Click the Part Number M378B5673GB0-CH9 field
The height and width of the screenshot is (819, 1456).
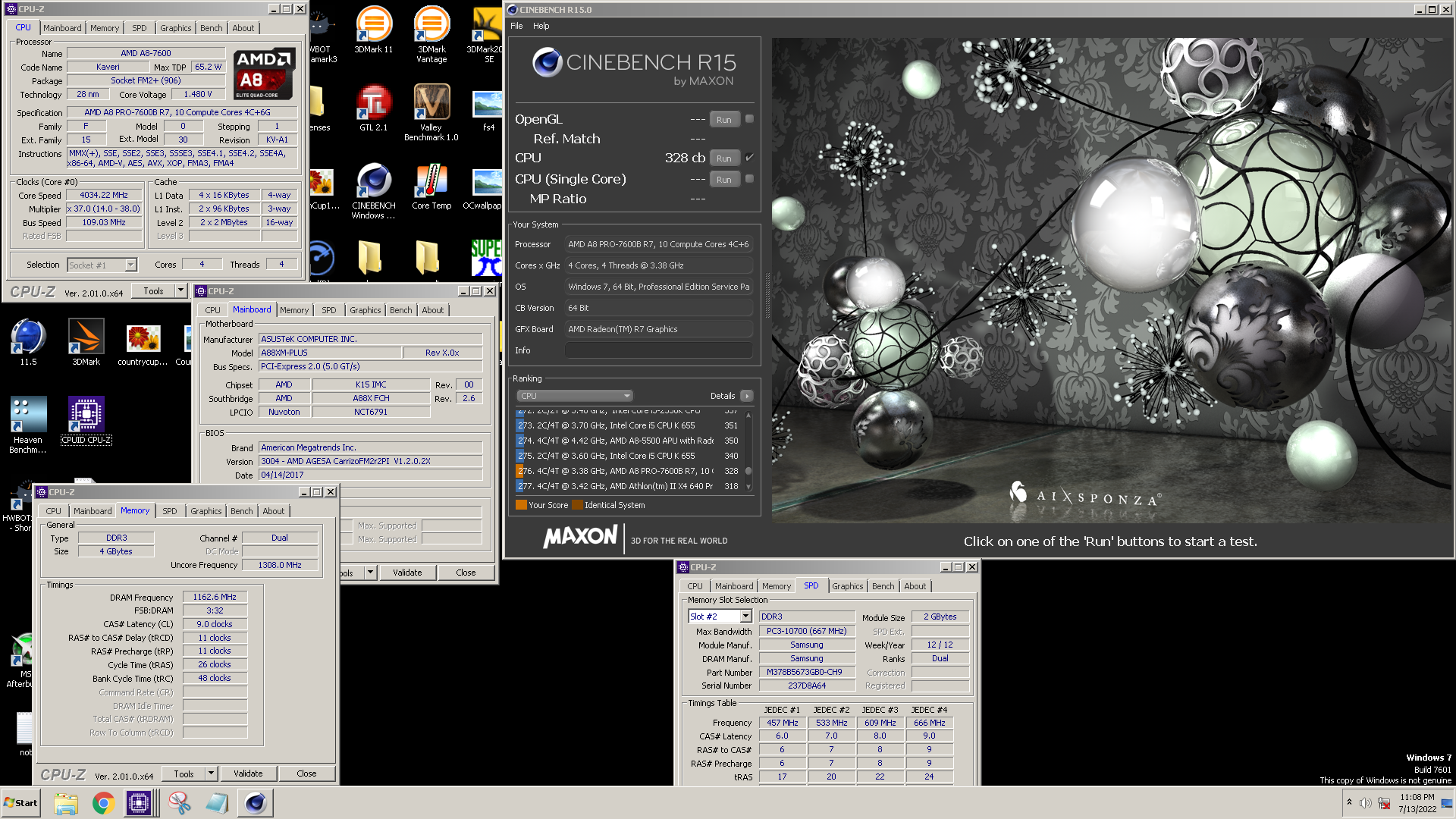tap(807, 672)
